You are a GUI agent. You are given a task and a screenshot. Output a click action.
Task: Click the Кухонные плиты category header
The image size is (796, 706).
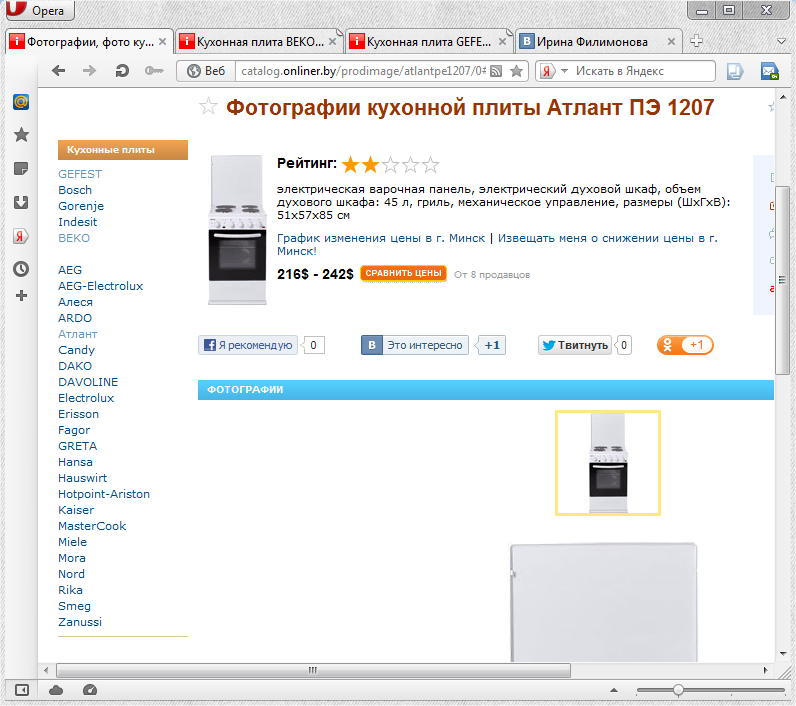pyautogui.click(x=123, y=150)
